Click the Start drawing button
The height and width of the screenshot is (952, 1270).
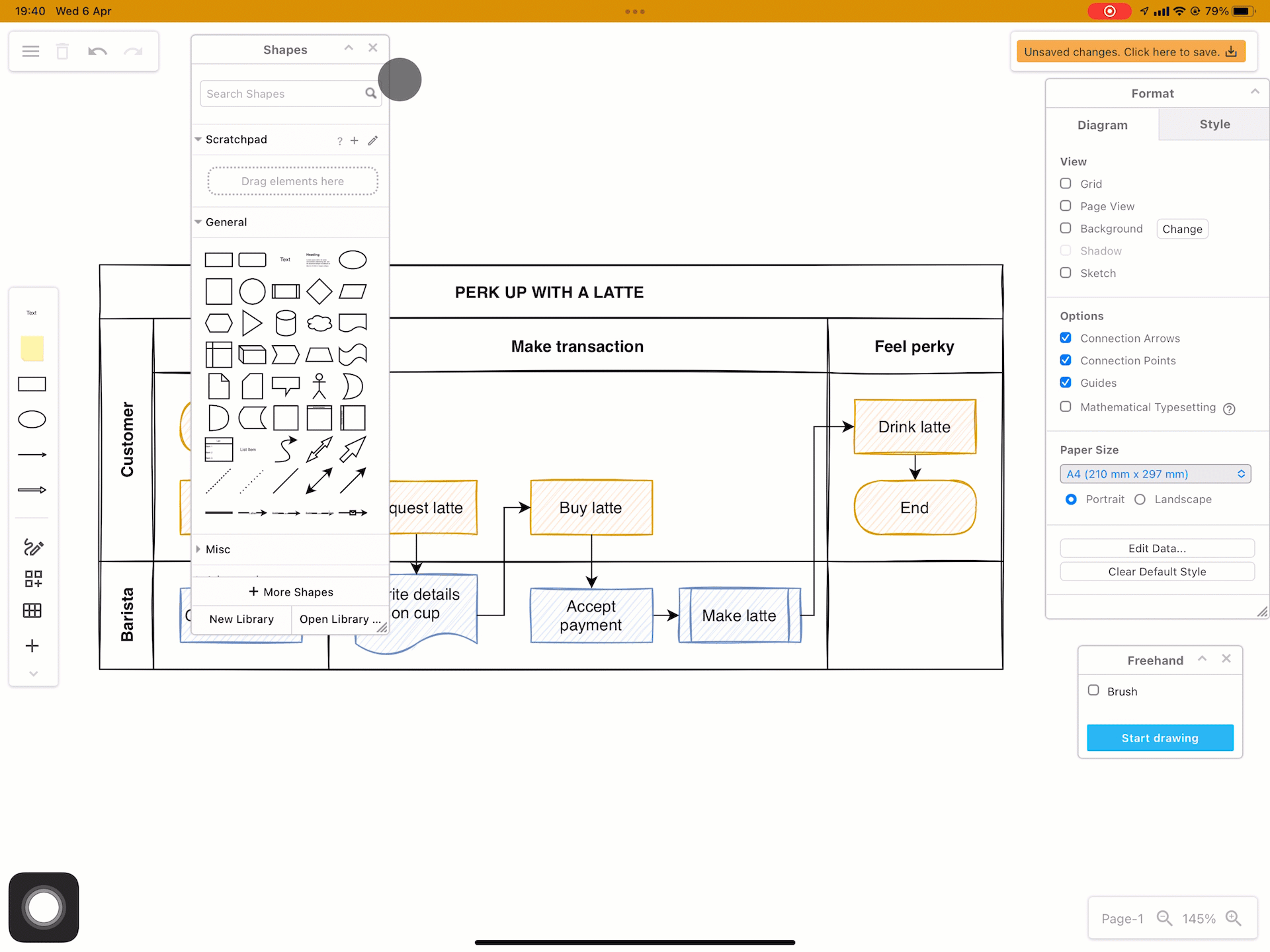(x=1160, y=738)
